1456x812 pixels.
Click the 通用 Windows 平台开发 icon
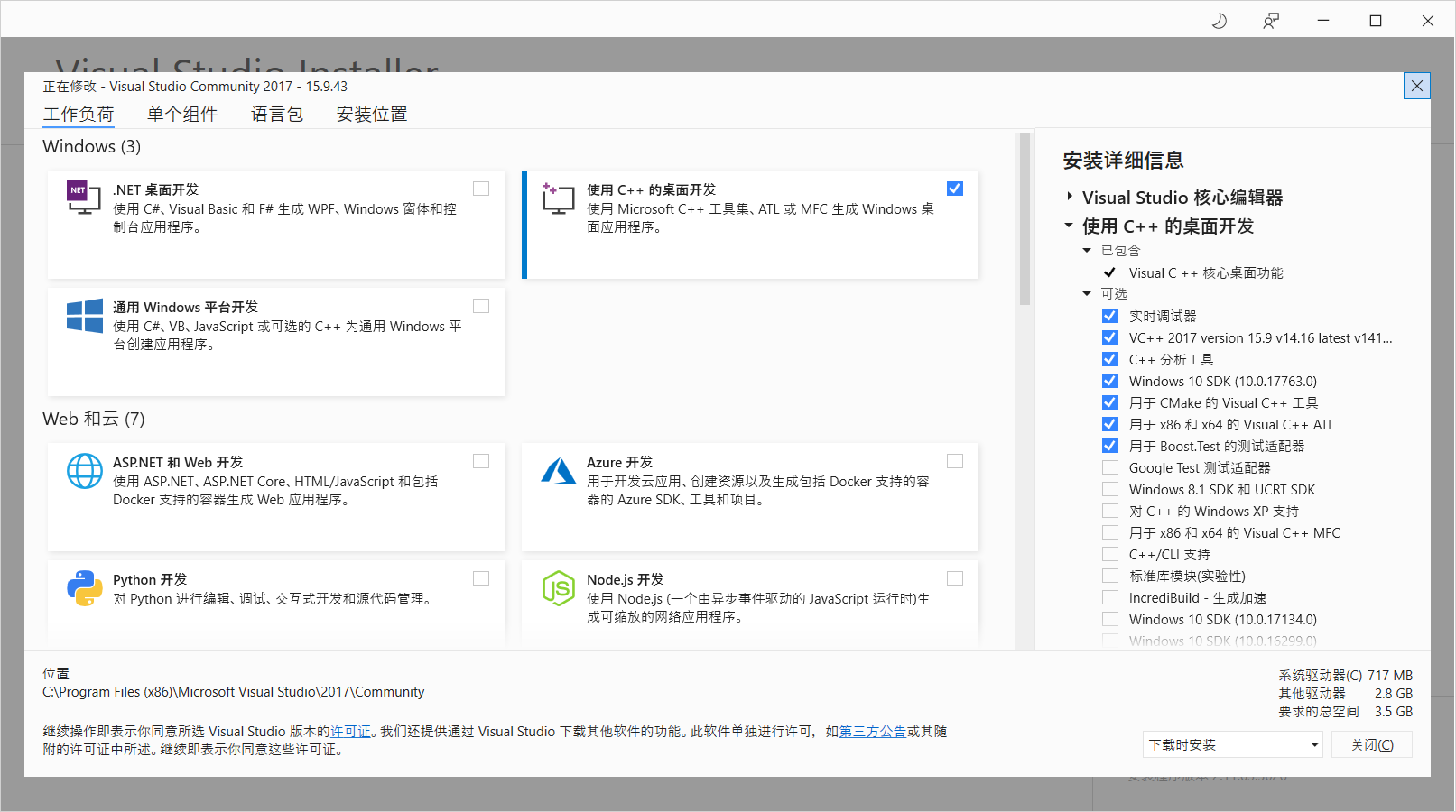click(x=84, y=316)
